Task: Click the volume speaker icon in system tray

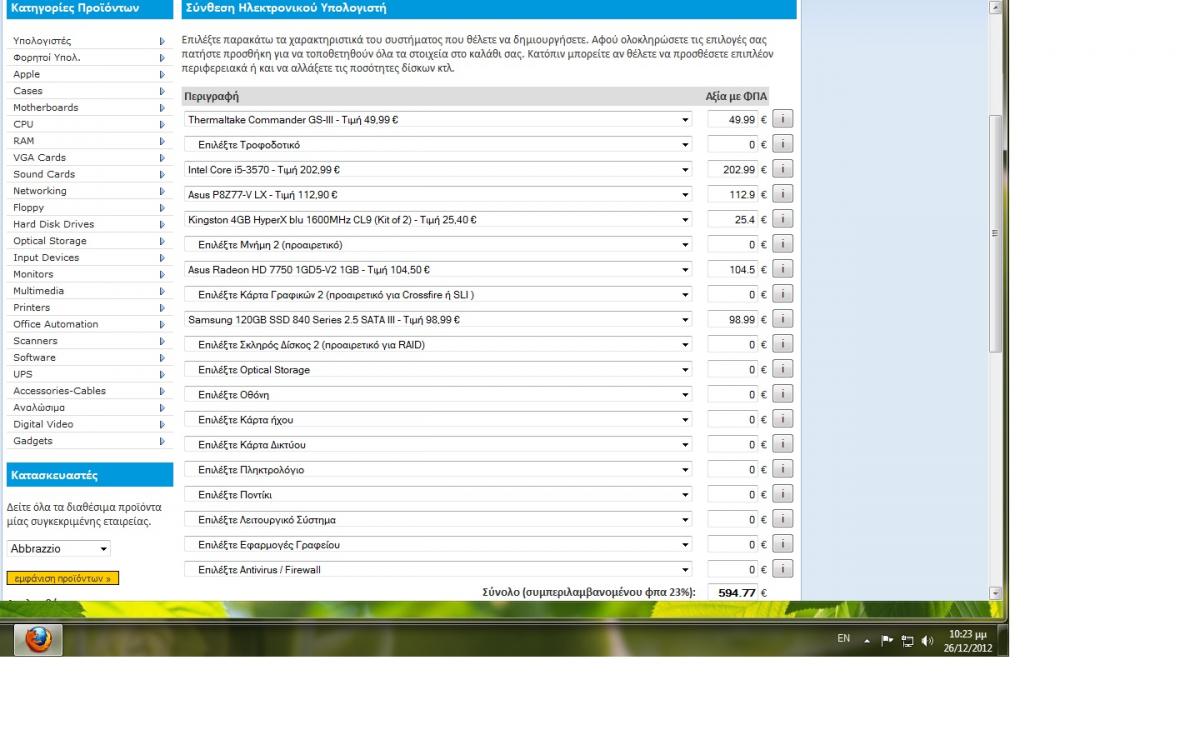Action: [x=927, y=640]
